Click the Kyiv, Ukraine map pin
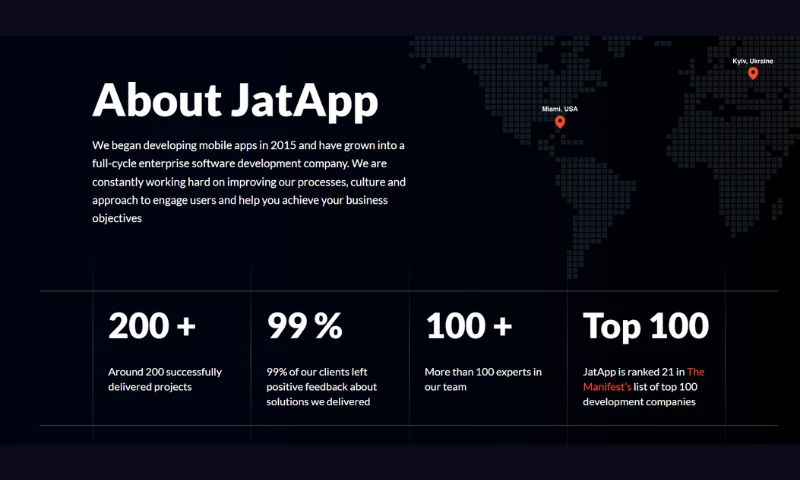This screenshot has height=480, width=800. pyautogui.click(x=753, y=73)
